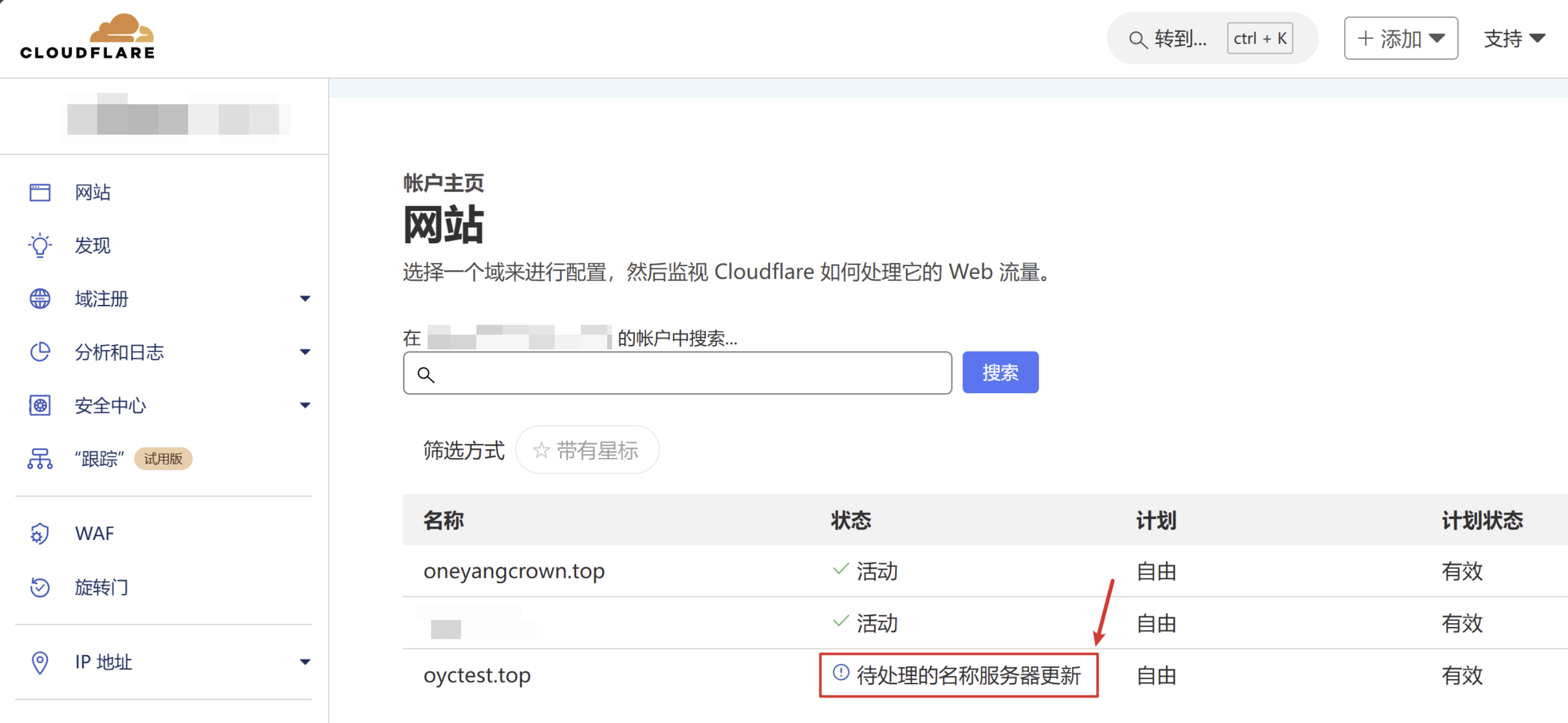Open the 添加 dropdown menu

[x=1400, y=38]
